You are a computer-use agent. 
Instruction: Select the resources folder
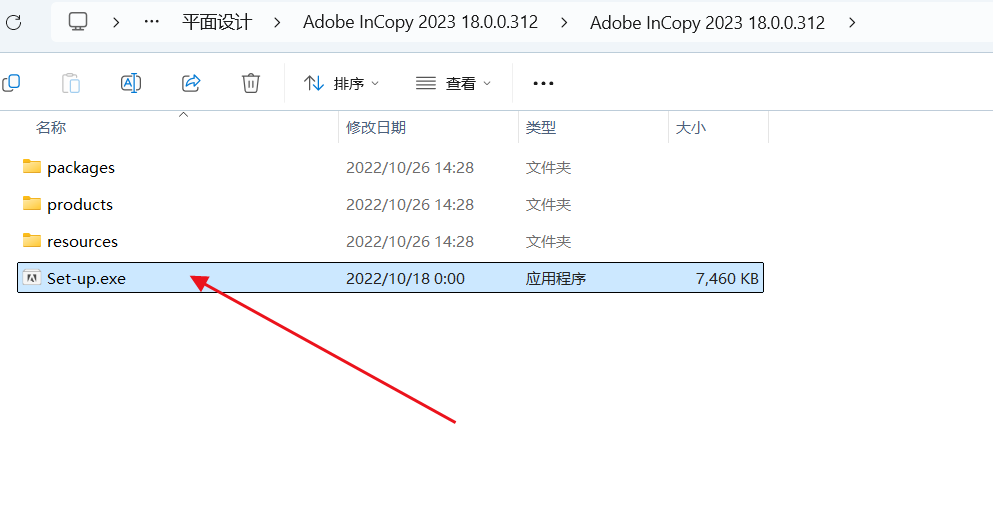point(82,241)
